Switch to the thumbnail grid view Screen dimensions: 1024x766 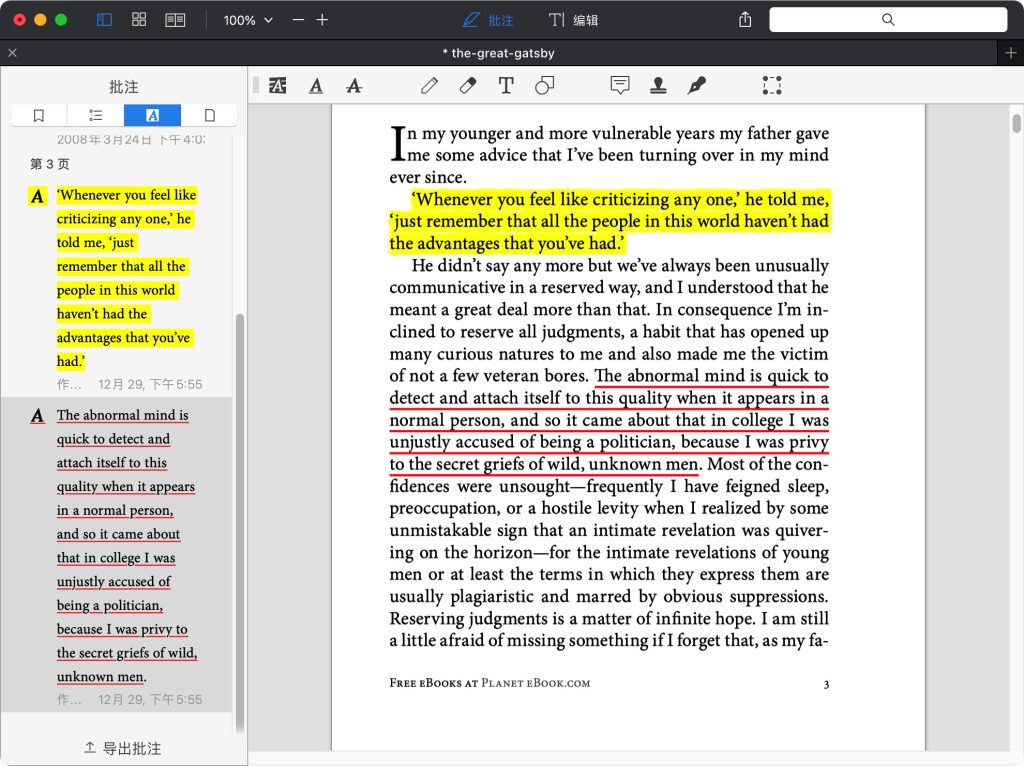tap(138, 20)
